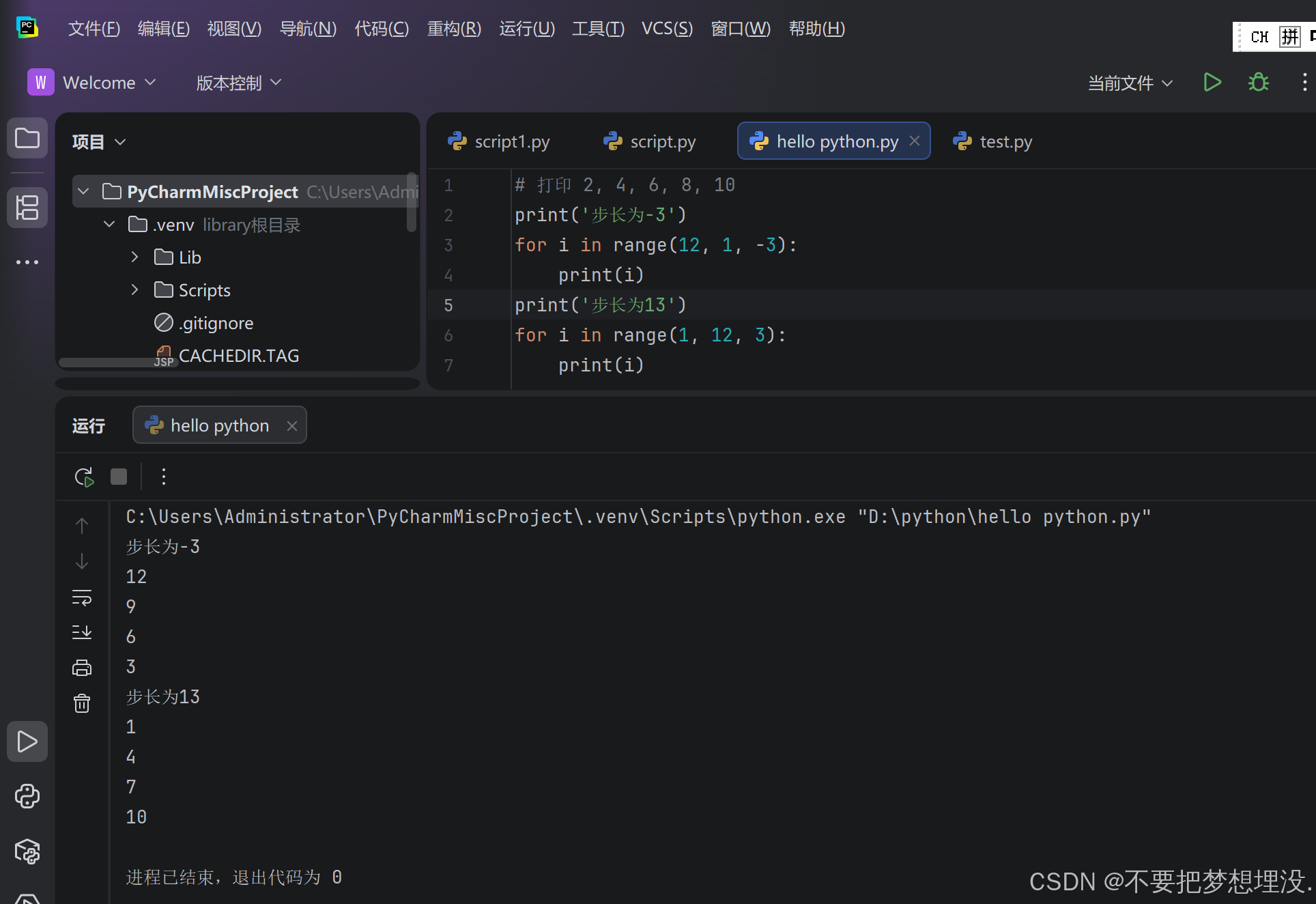Stop the running process square button
The width and height of the screenshot is (1316, 904).
pyautogui.click(x=119, y=477)
